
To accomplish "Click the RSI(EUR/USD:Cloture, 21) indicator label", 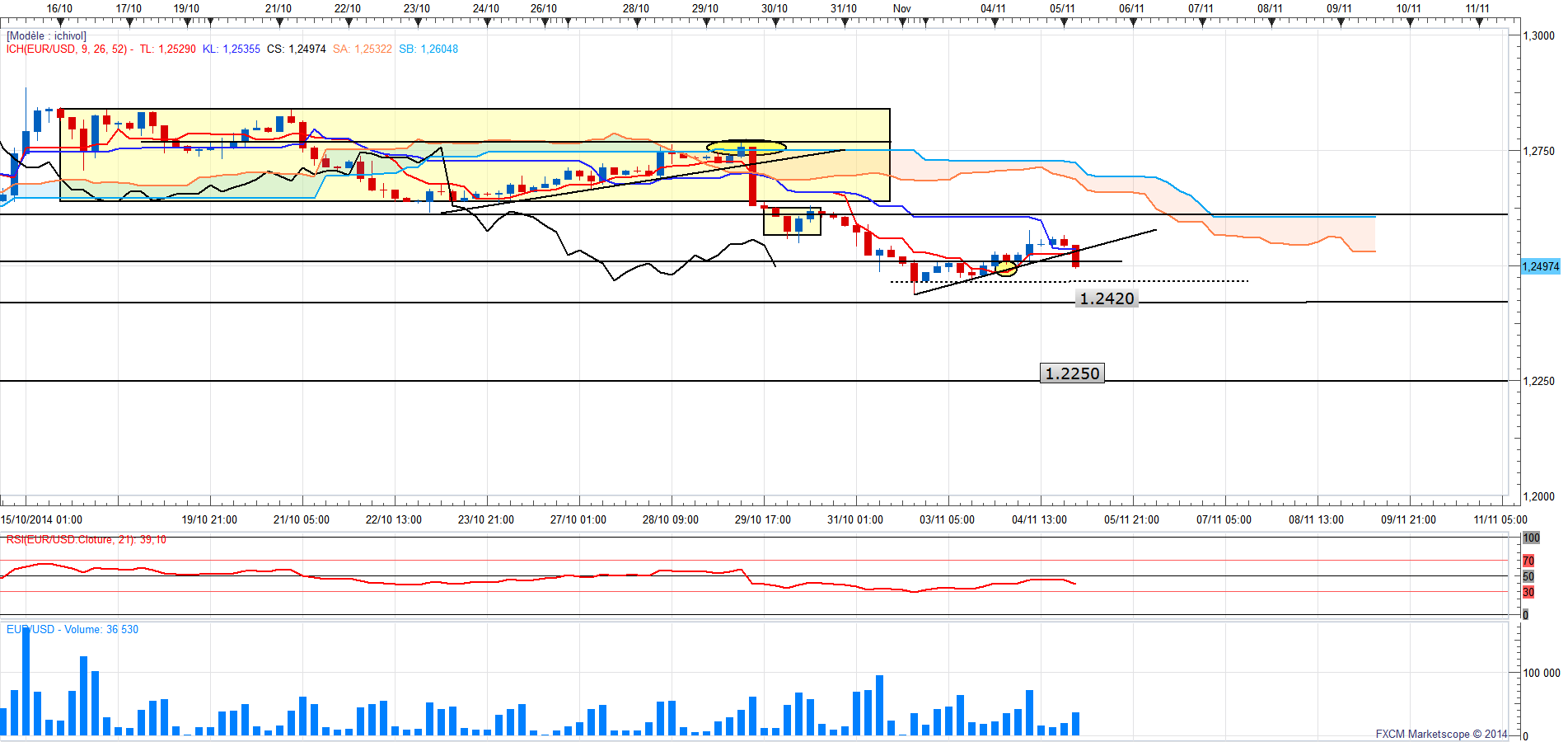I will [x=86, y=539].
